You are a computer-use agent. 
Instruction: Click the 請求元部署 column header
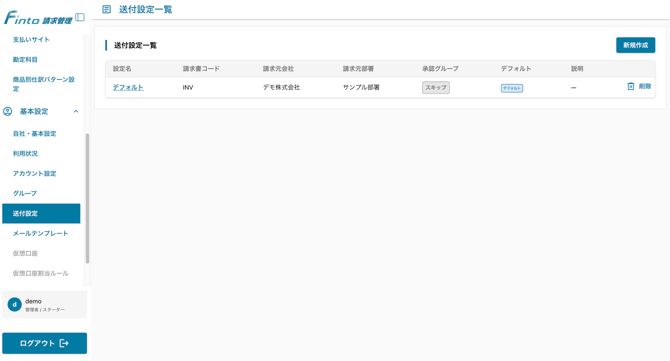tap(358, 69)
